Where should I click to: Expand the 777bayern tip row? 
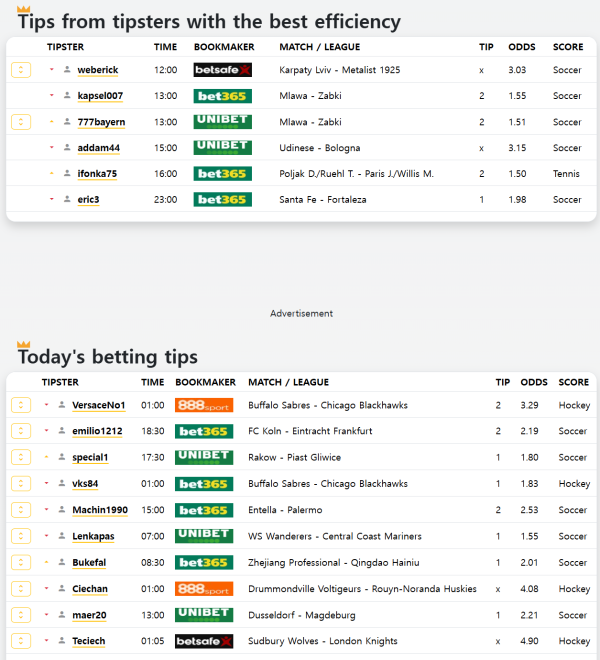tap(21, 122)
